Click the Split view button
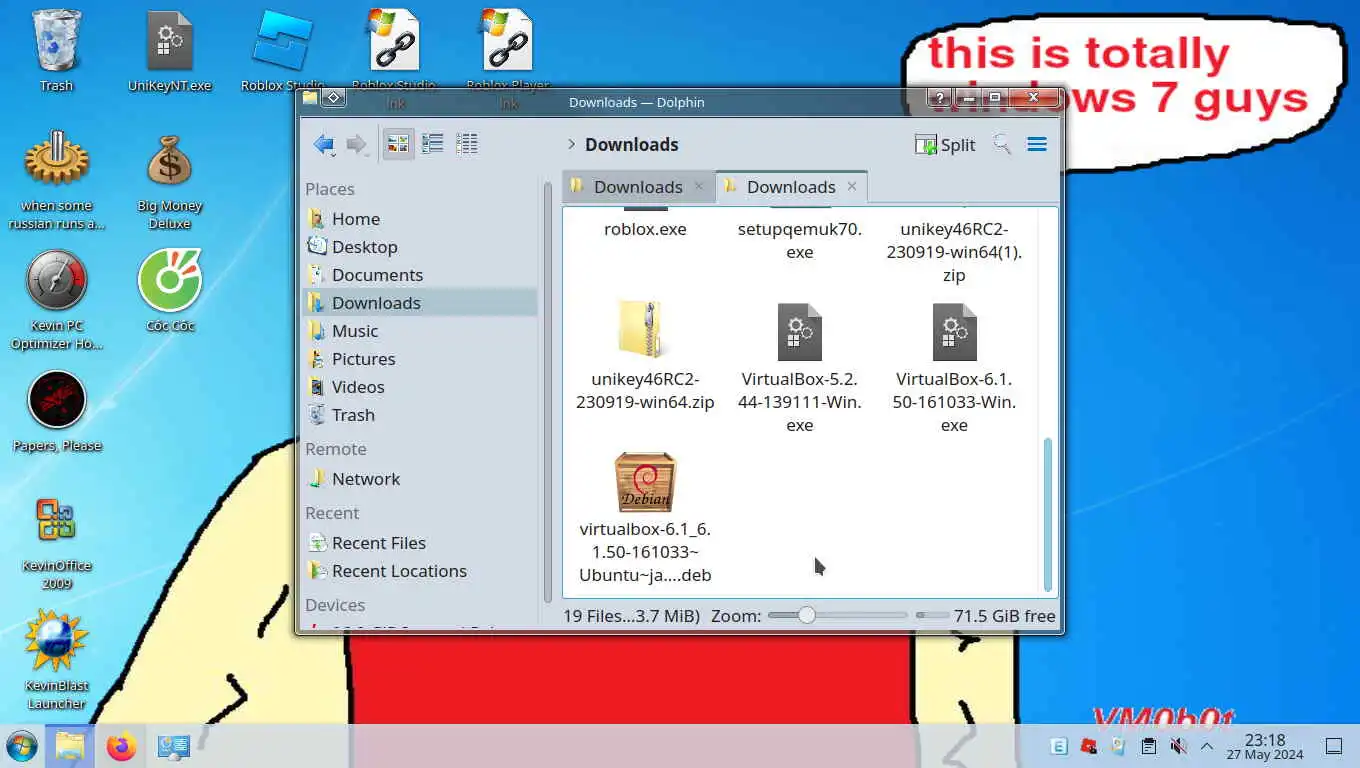 tap(945, 145)
